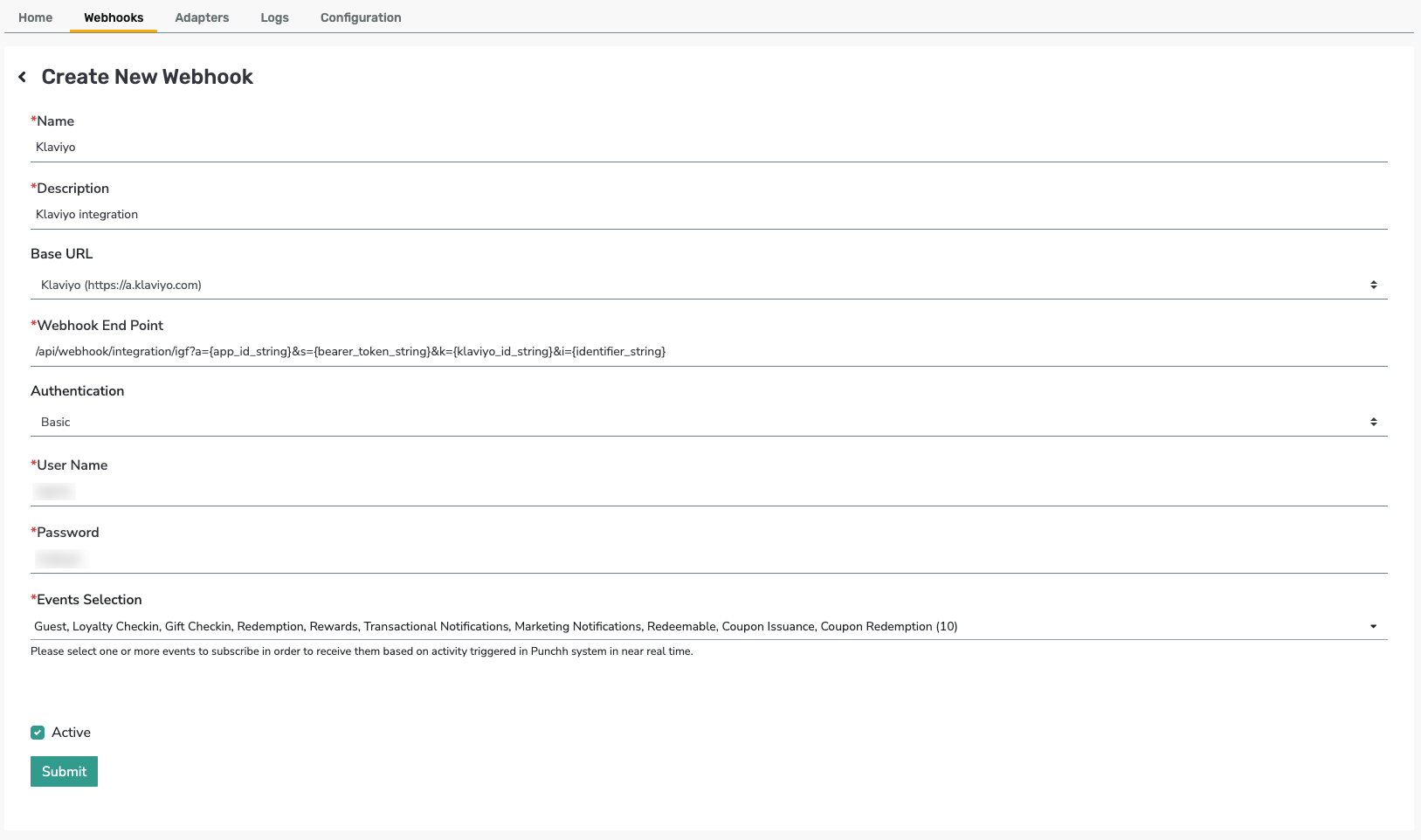Screen dimensions: 1421x840
Task: Uncheck the Active checkbox
Action: coord(38,733)
